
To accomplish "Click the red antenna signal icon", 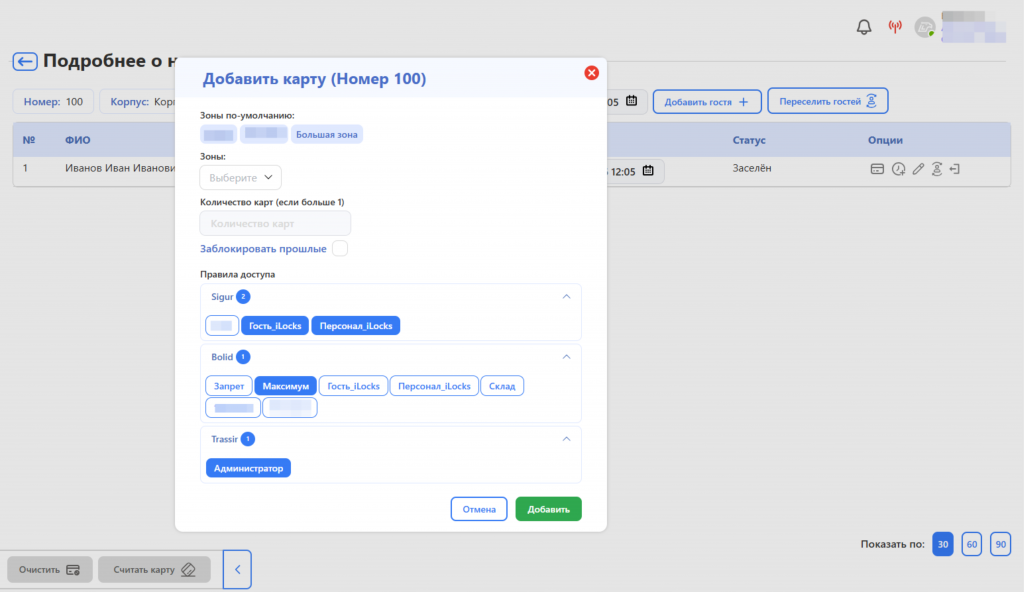I will (x=895, y=27).
